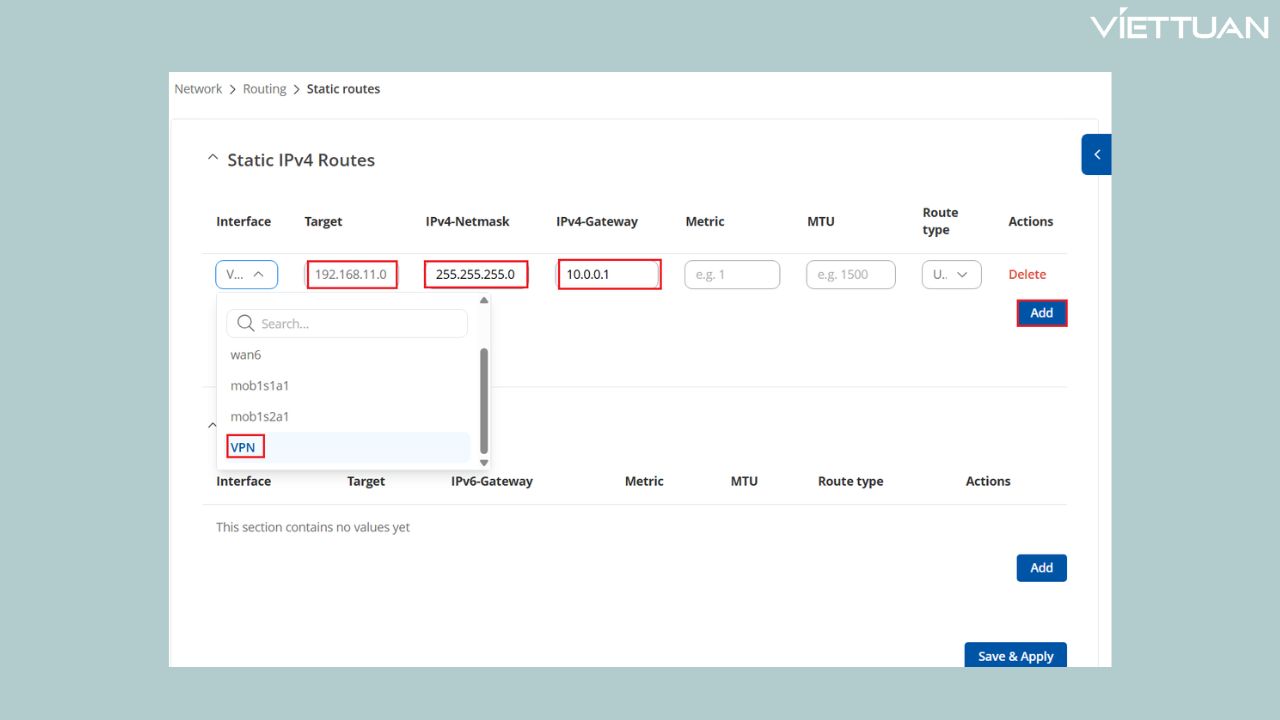Screen dimensions: 1280x720
Task: Click the MTU input field
Action: (x=850, y=274)
